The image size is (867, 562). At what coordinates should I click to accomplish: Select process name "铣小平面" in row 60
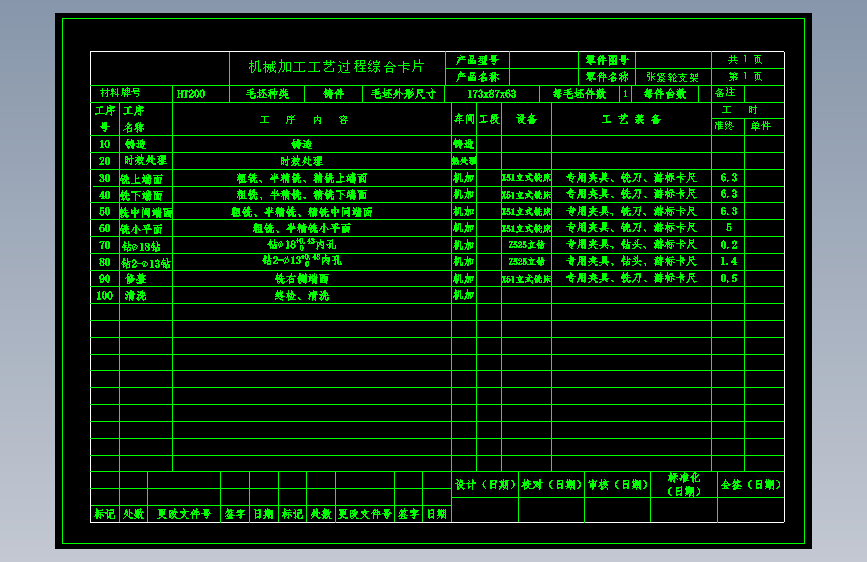coord(142,229)
